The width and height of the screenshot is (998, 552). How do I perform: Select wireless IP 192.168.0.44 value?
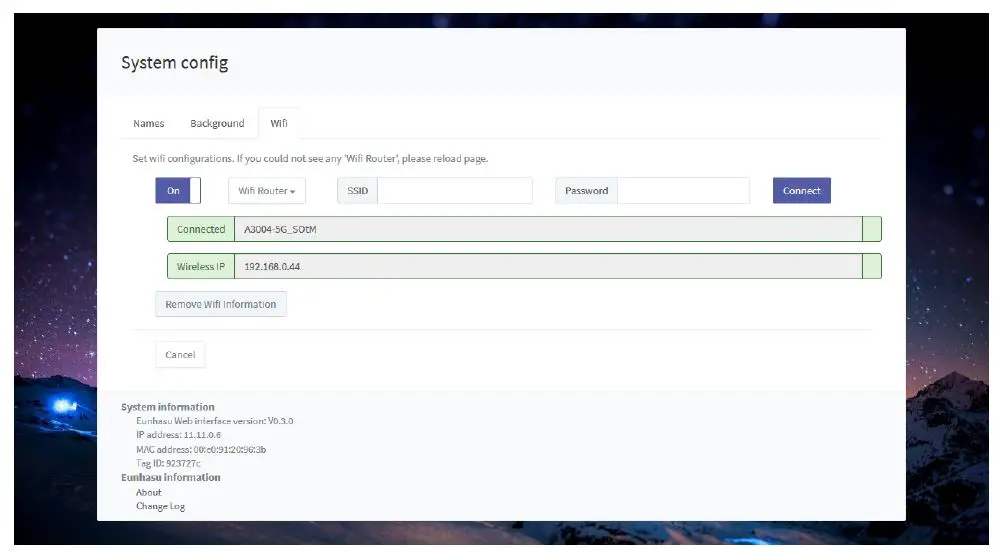pyautogui.click(x=548, y=266)
